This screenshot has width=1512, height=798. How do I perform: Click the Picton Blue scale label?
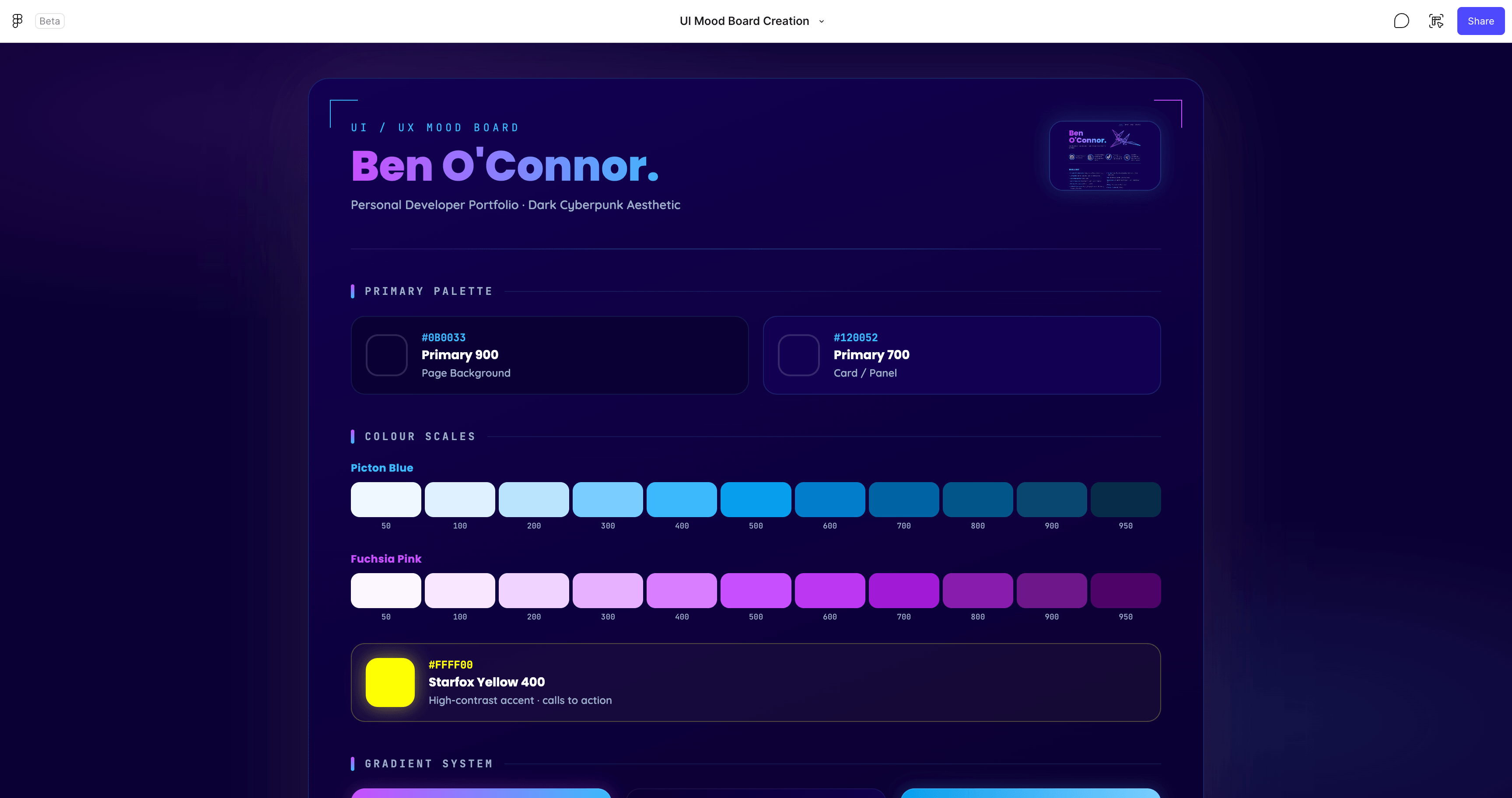pyautogui.click(x=381, y=468)
